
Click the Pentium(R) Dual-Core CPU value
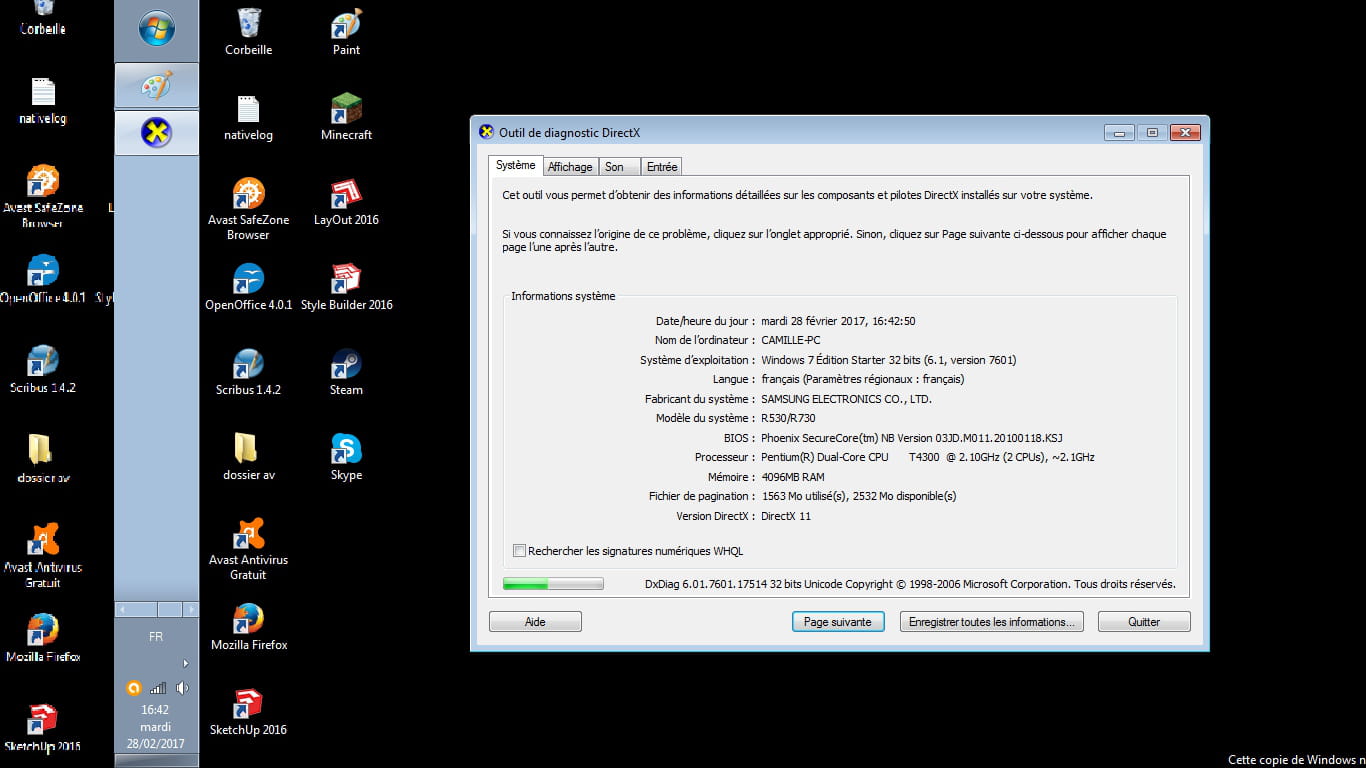click(928, 458)
